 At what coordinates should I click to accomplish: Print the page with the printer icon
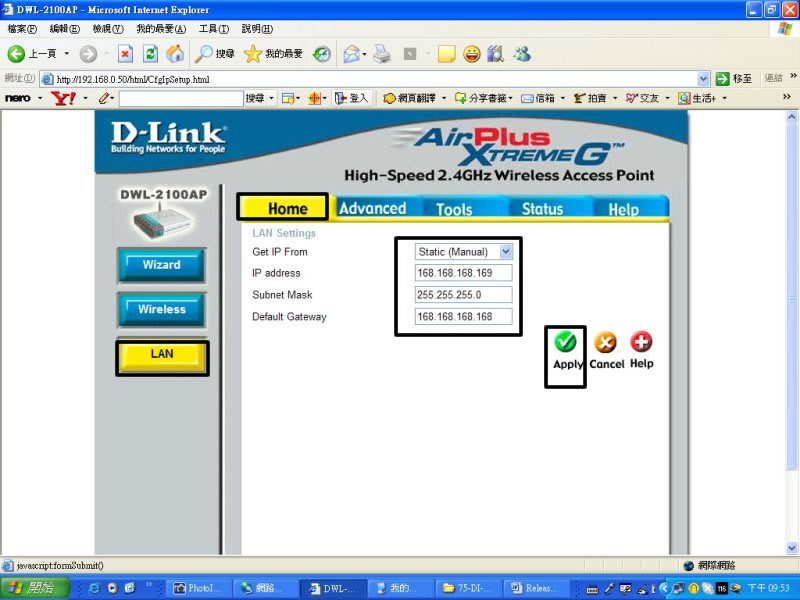pyautogui.click(x=382, y=54)
